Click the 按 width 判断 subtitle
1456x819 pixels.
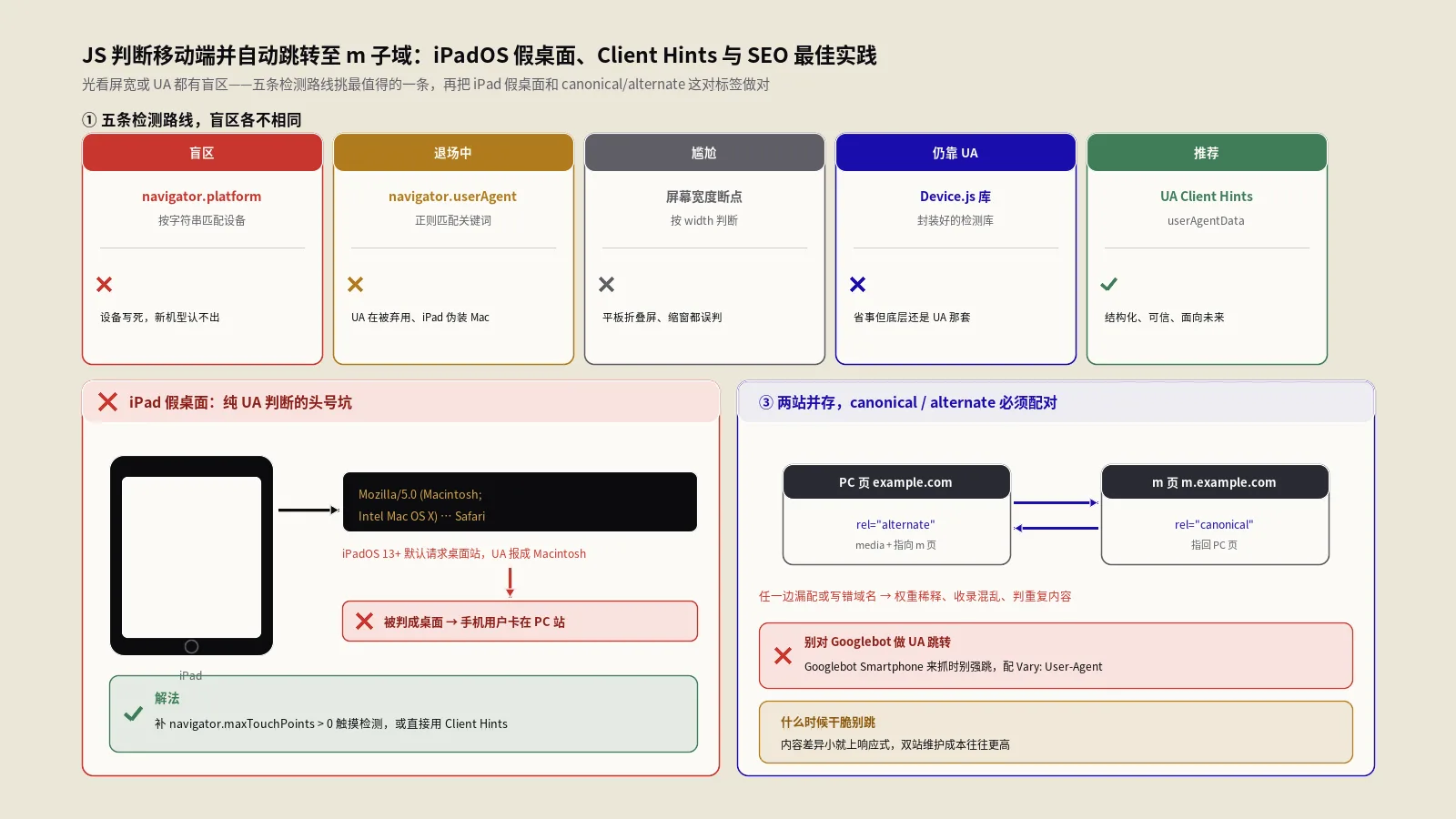tap(704, 221)
